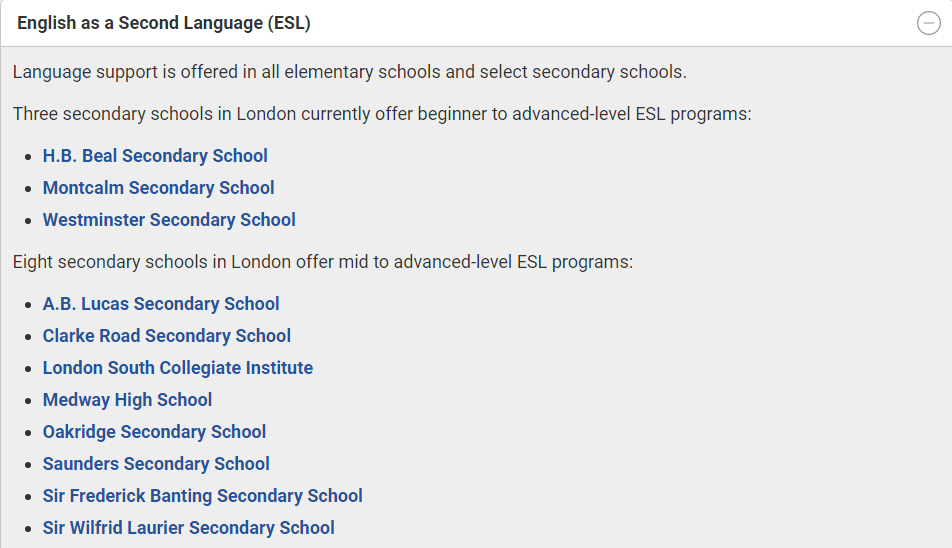Click the bullet beside Westminster Secondary School
Screen dimensions: 952x548
[x=28, y=221]
